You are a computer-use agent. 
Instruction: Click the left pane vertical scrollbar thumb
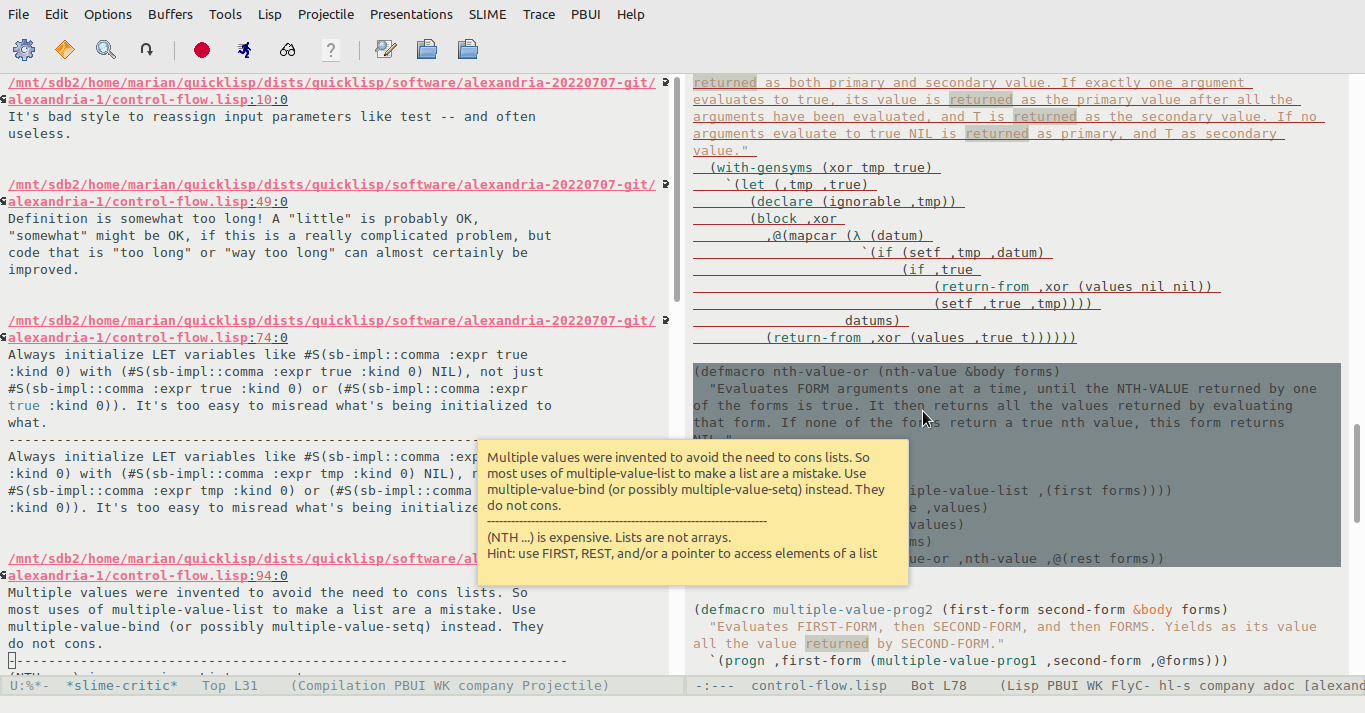click(x=677, y=188)
